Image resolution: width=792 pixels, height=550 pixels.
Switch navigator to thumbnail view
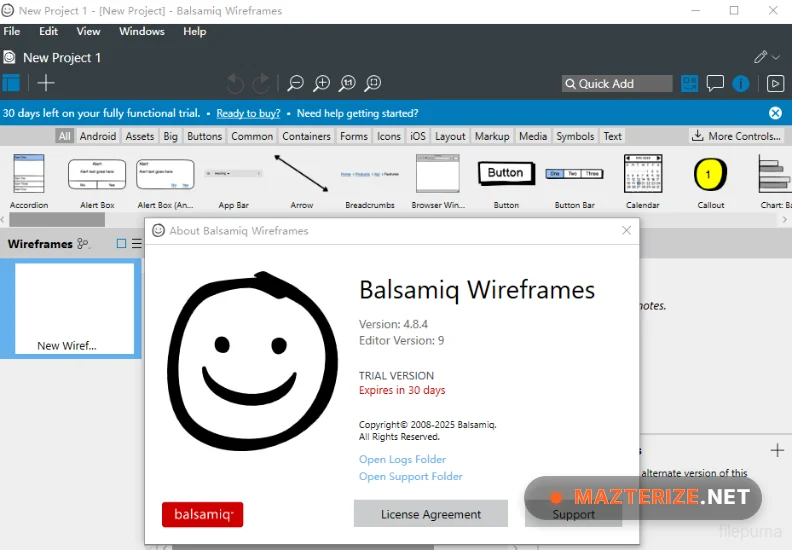[x=121, y=243]
